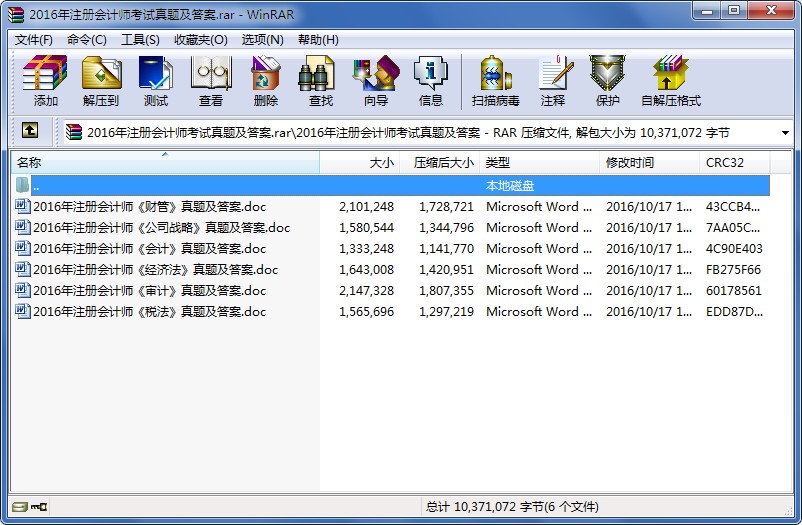The height and width of the screenshot is (525, 802).
Task: Click the 删除 (Delete) toolbar icon
Action: (x=265, y=80)
